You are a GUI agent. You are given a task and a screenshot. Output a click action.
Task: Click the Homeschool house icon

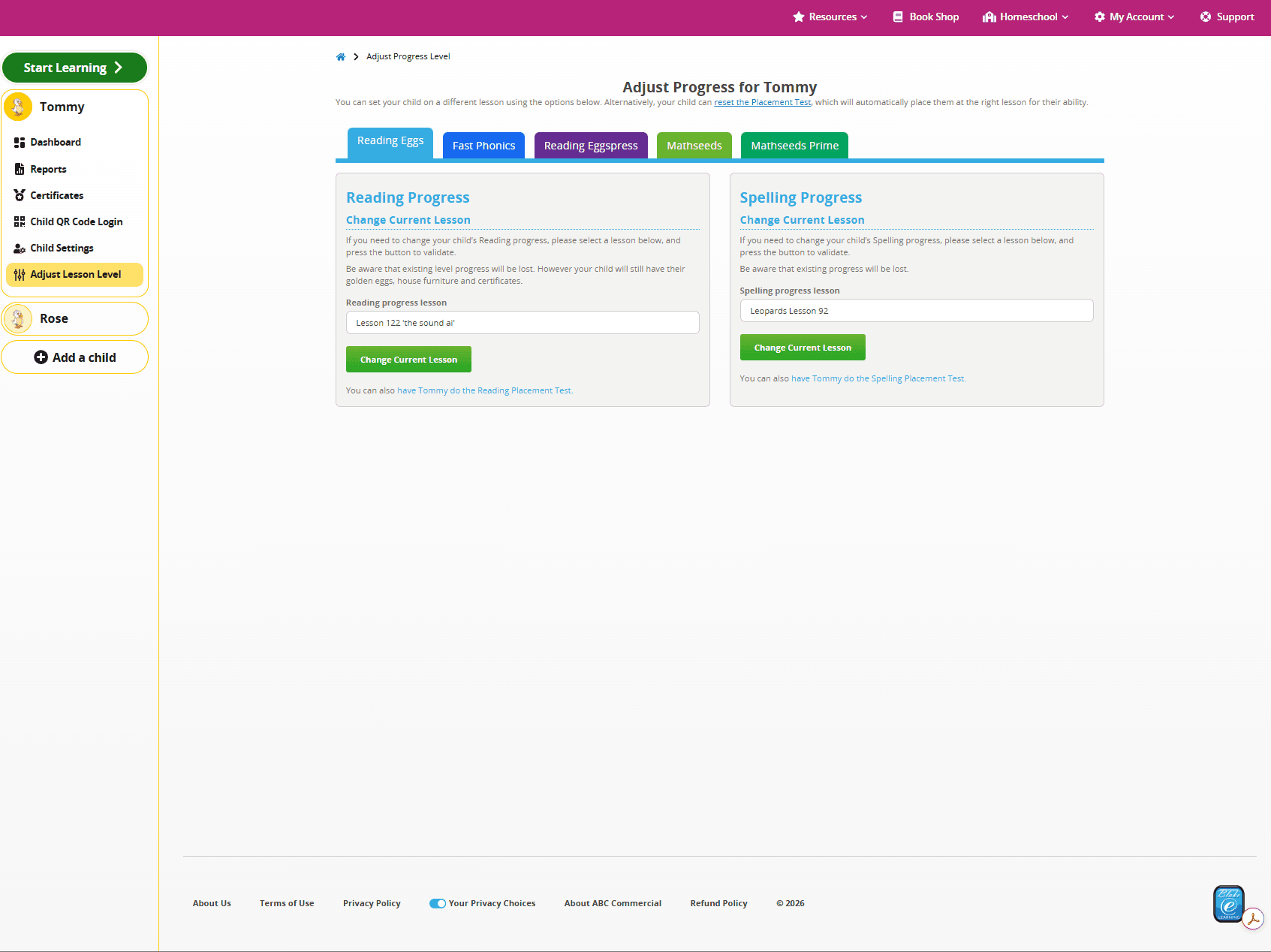(989, 17)
